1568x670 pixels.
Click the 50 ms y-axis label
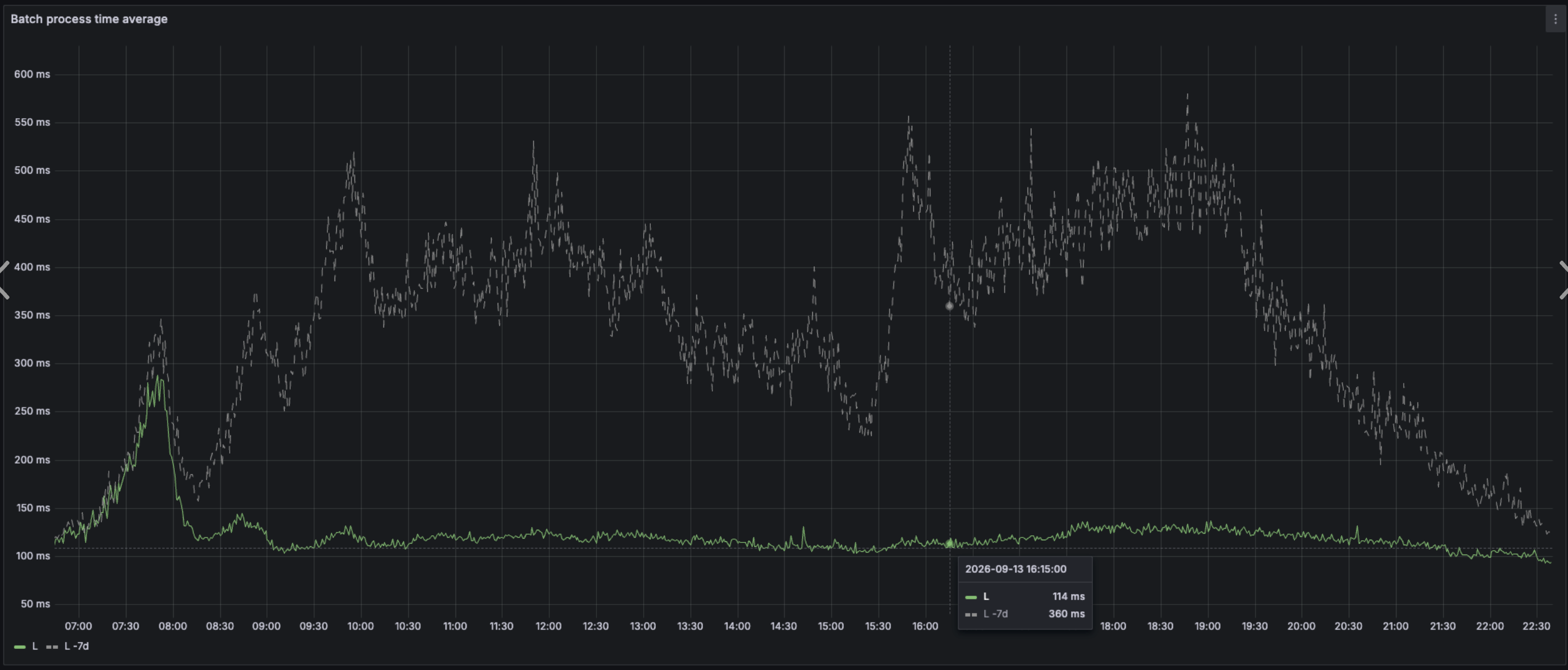click(36, 605)
